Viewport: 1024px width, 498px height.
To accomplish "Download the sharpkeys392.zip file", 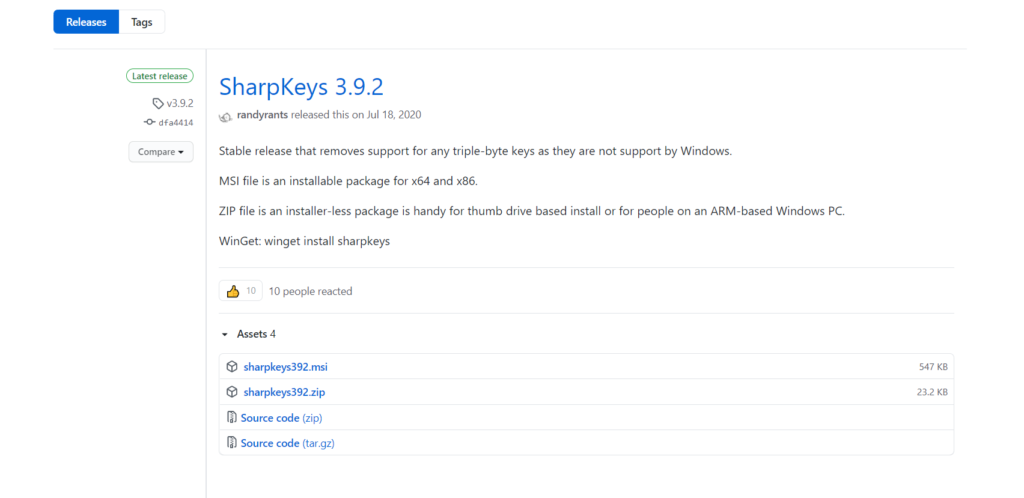I will tap(284, 392).
